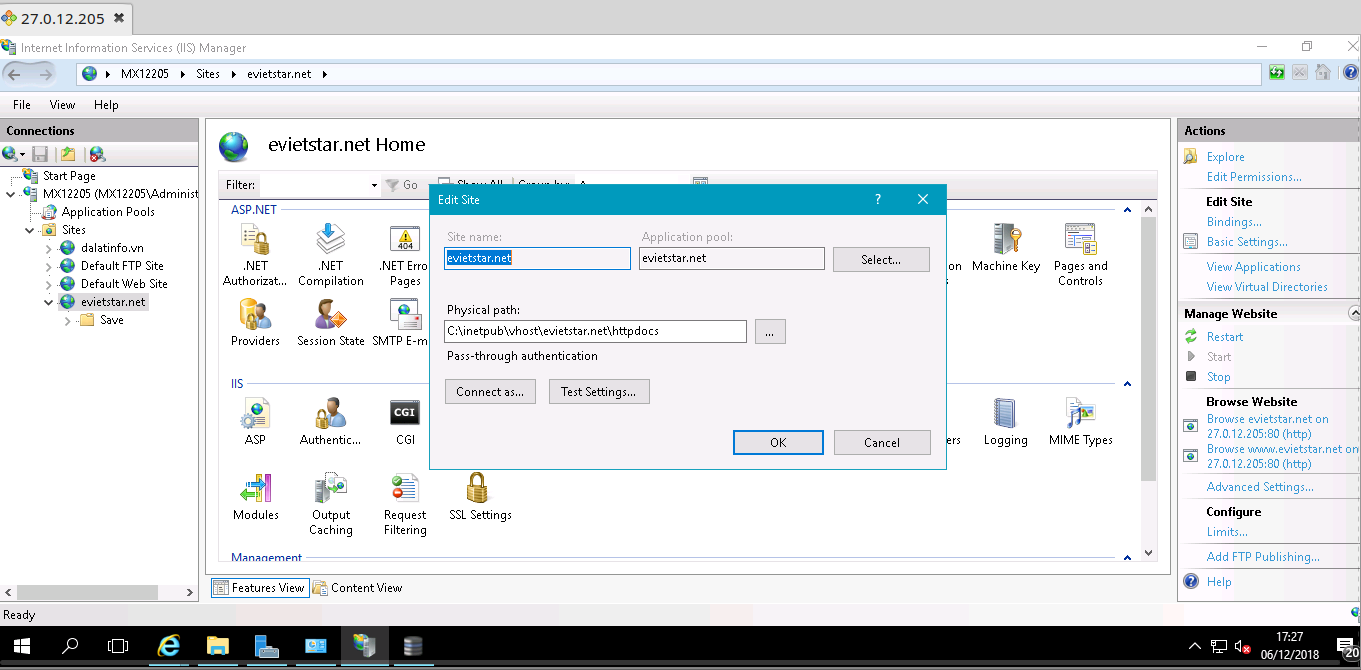Open Windows Start menu
1361x670 pixels.
[21, 647]
